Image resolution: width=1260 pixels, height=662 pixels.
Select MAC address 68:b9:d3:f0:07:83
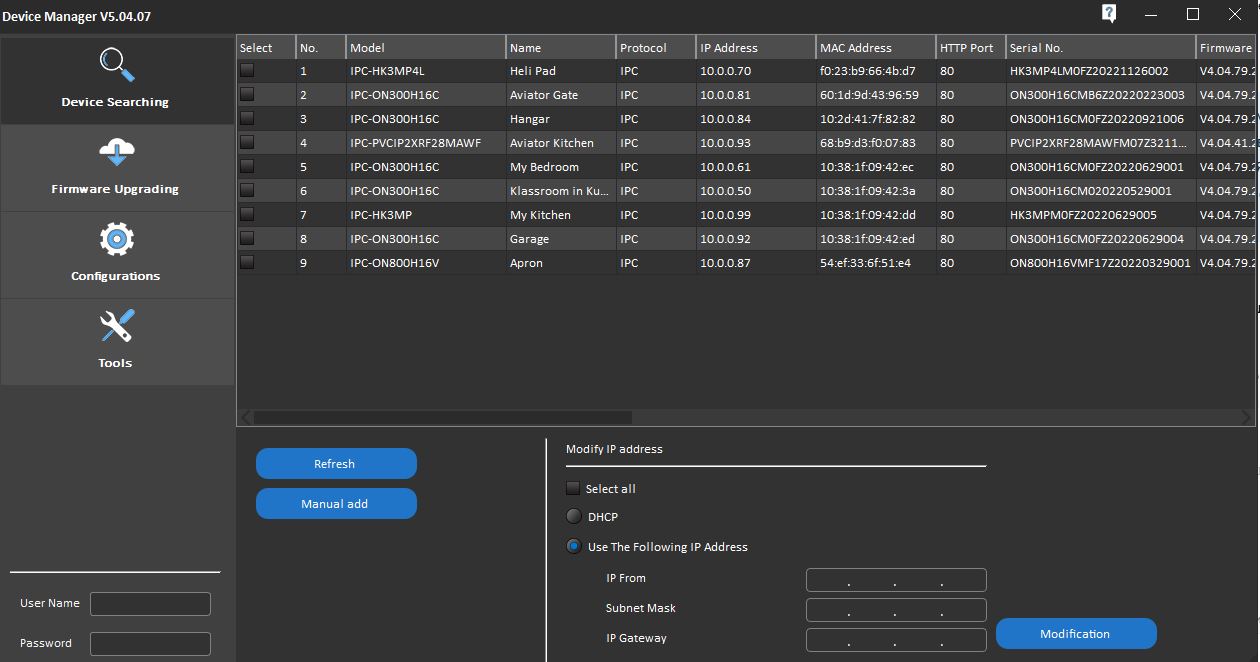[x=876, y=143]
